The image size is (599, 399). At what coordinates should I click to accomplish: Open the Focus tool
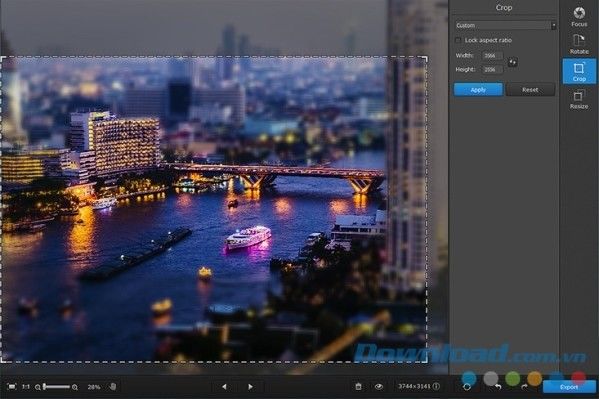click(579, 17)
